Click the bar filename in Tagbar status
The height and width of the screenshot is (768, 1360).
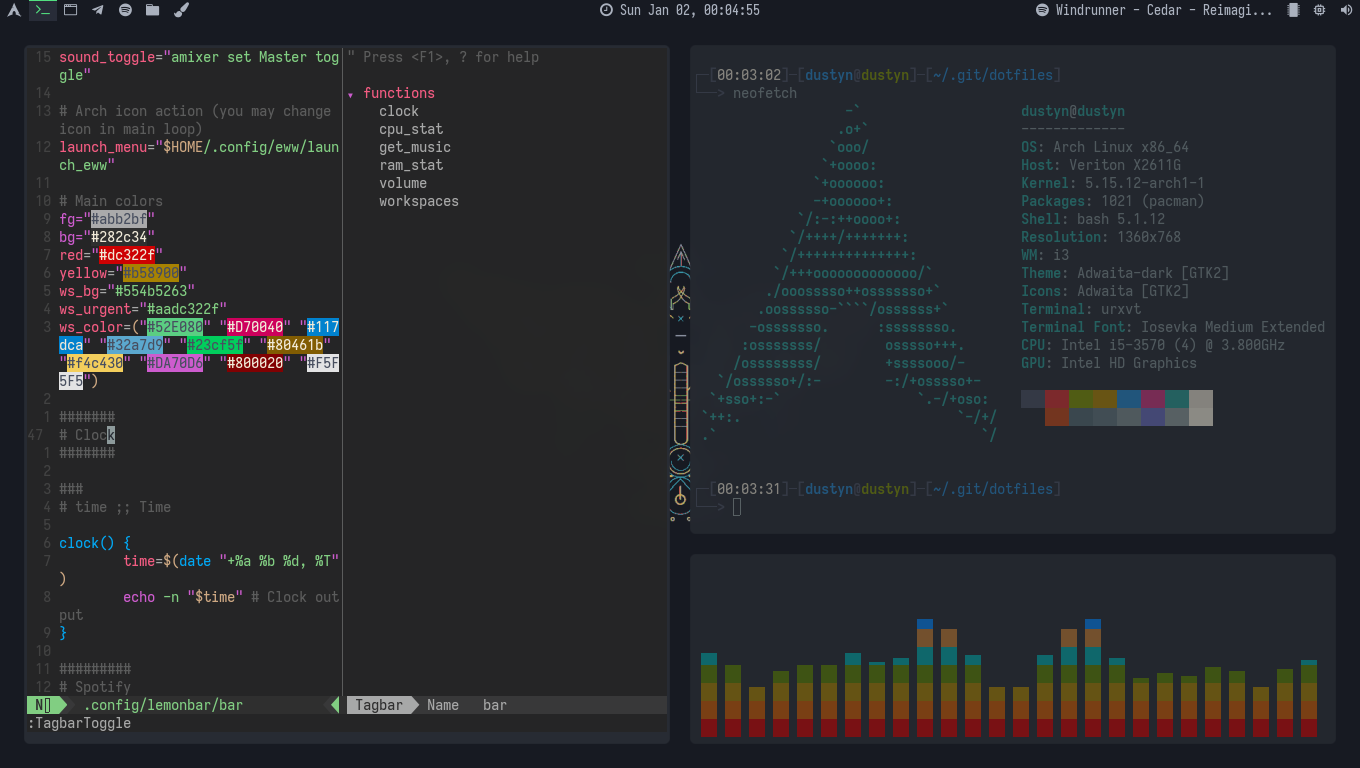[495, 705]
